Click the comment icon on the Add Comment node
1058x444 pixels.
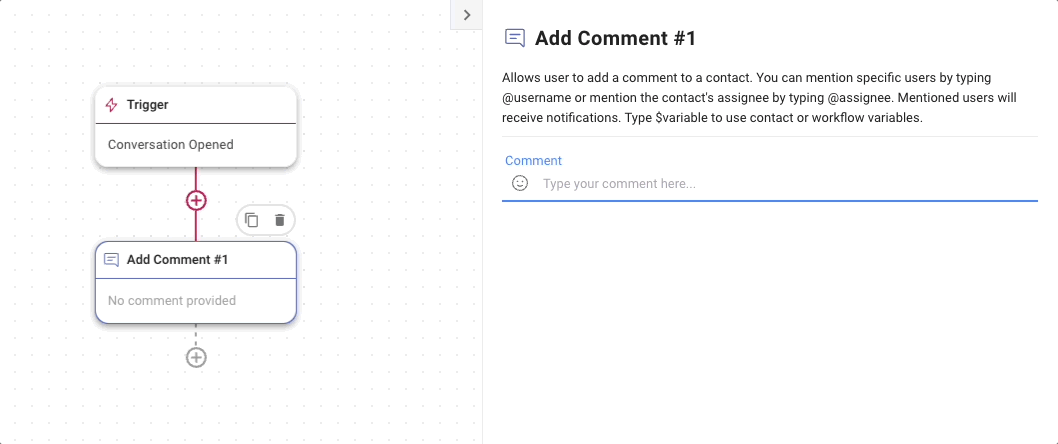[x=112, y=260]
